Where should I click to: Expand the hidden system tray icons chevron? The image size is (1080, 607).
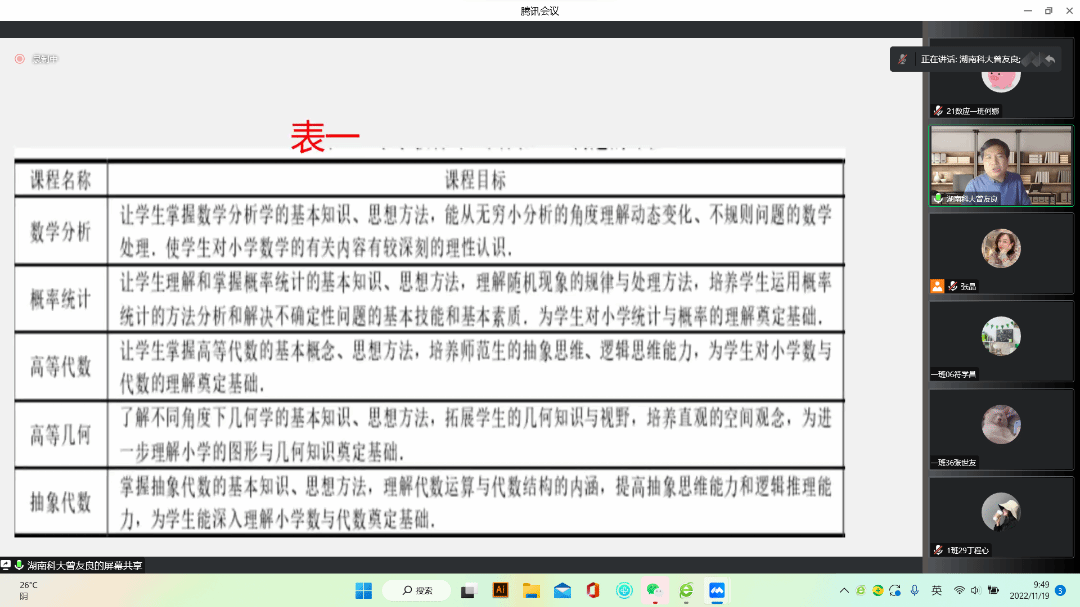[844, 590]
